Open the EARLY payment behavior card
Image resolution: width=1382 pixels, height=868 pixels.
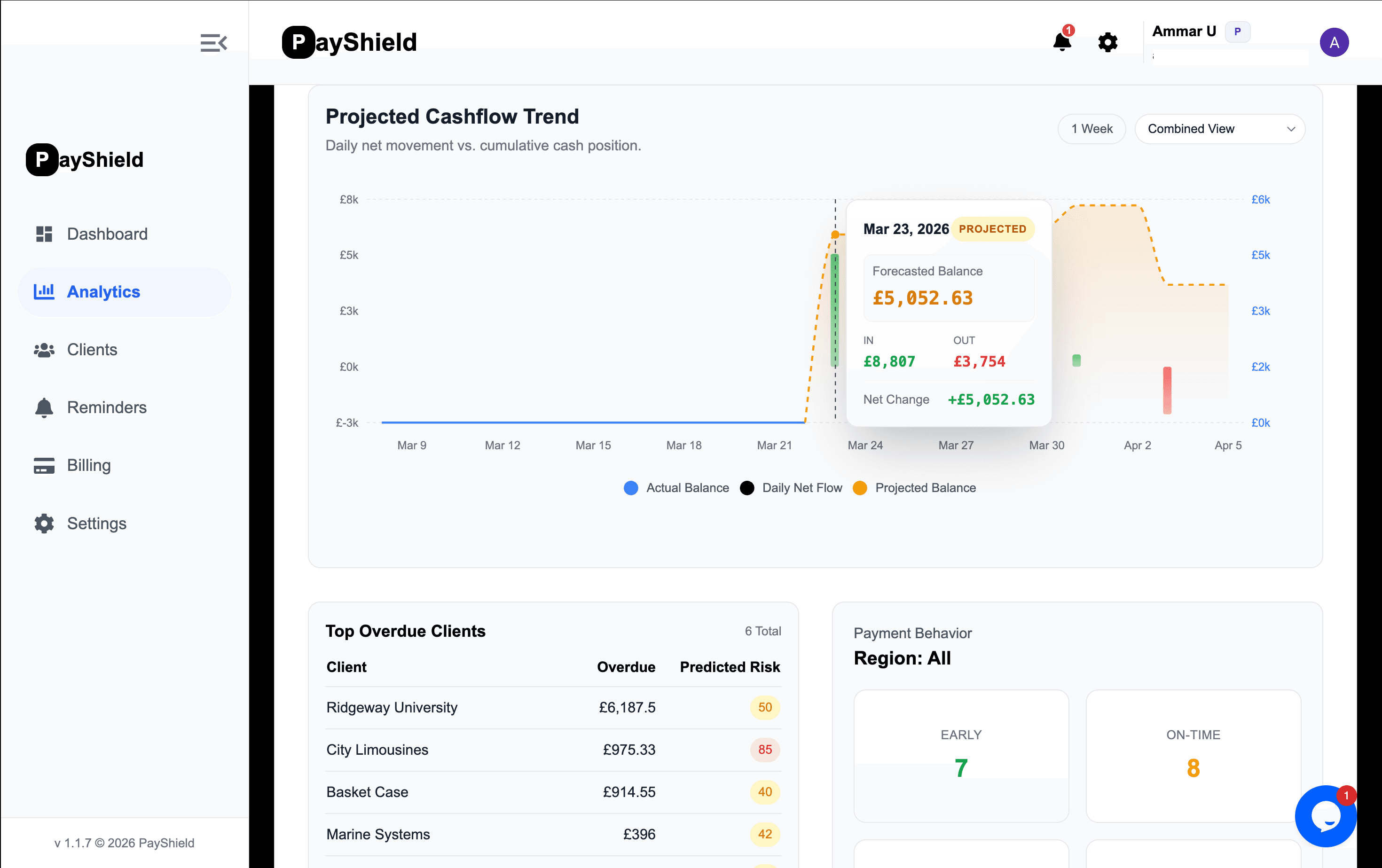coord(961,756)
